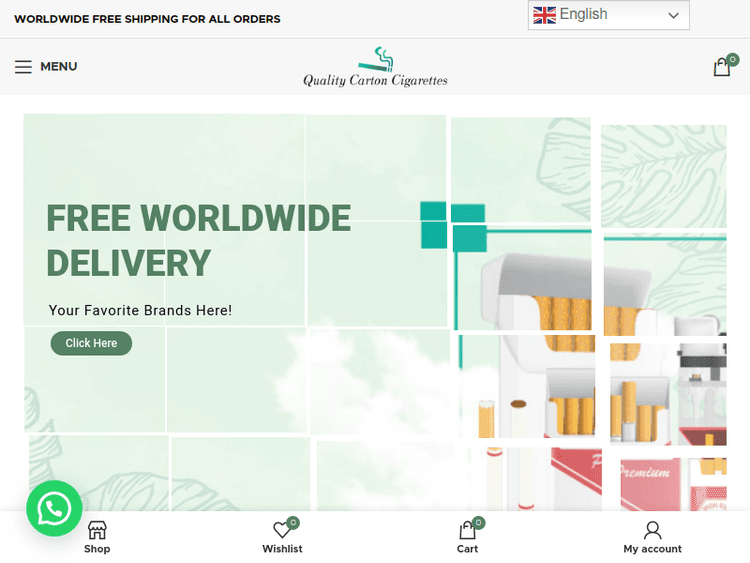Click the Shop storefront icon
This screenshot has width=750, height=563.
pyautogui.click(x=97, y=530)
